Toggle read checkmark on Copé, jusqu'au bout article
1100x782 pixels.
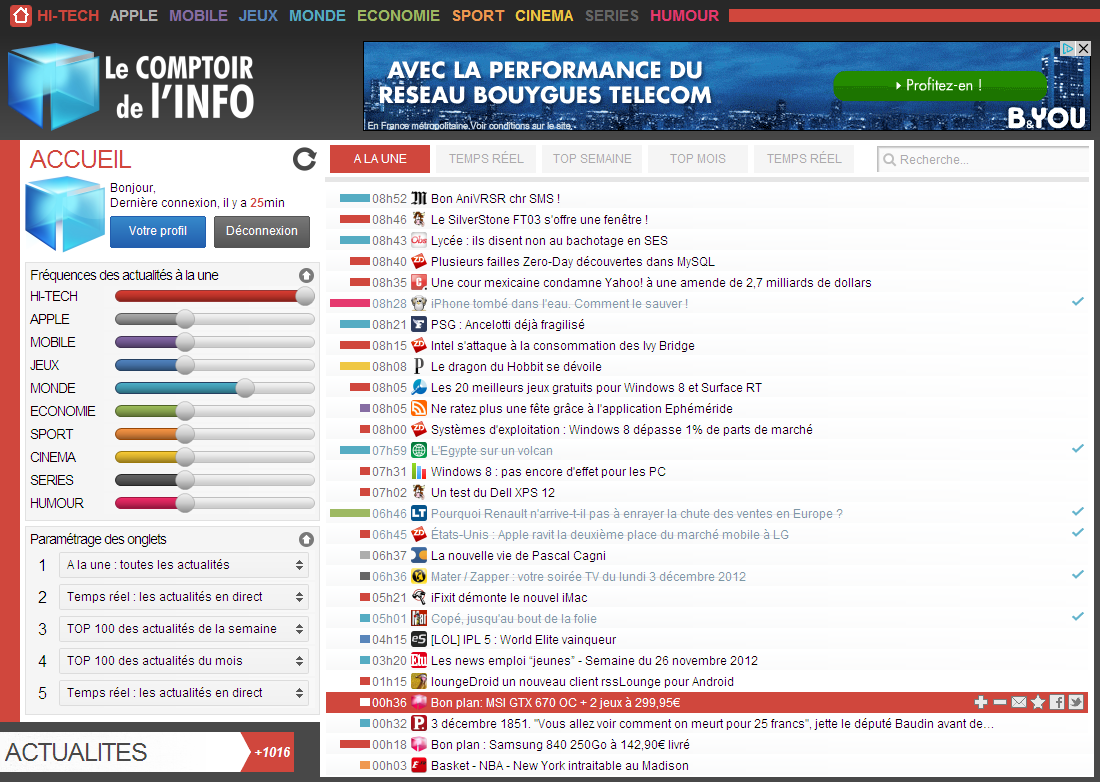[1078, 617]
